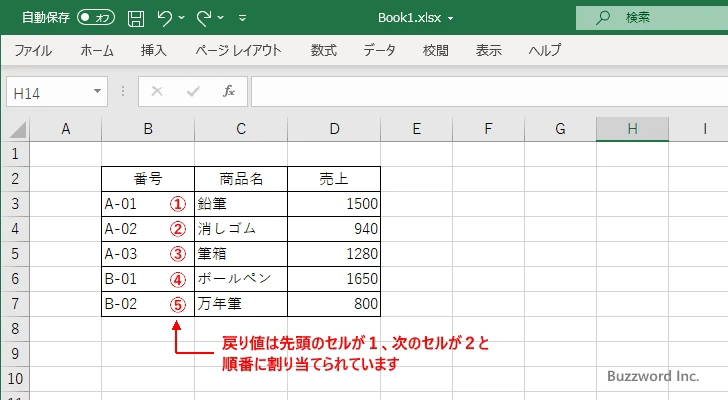Open the ファイル tab
This screenshot has height=400, width=728.
tap(33, 50)
